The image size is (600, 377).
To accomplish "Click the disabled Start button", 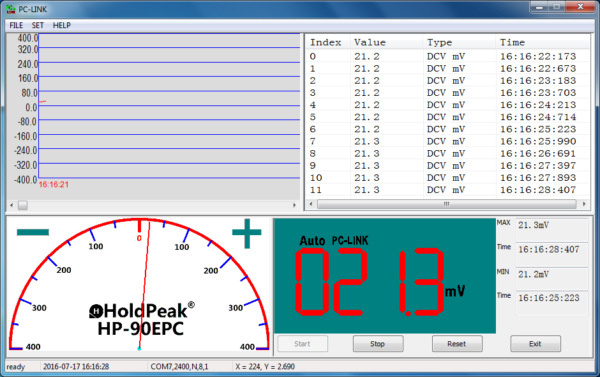I will [302, 344].
